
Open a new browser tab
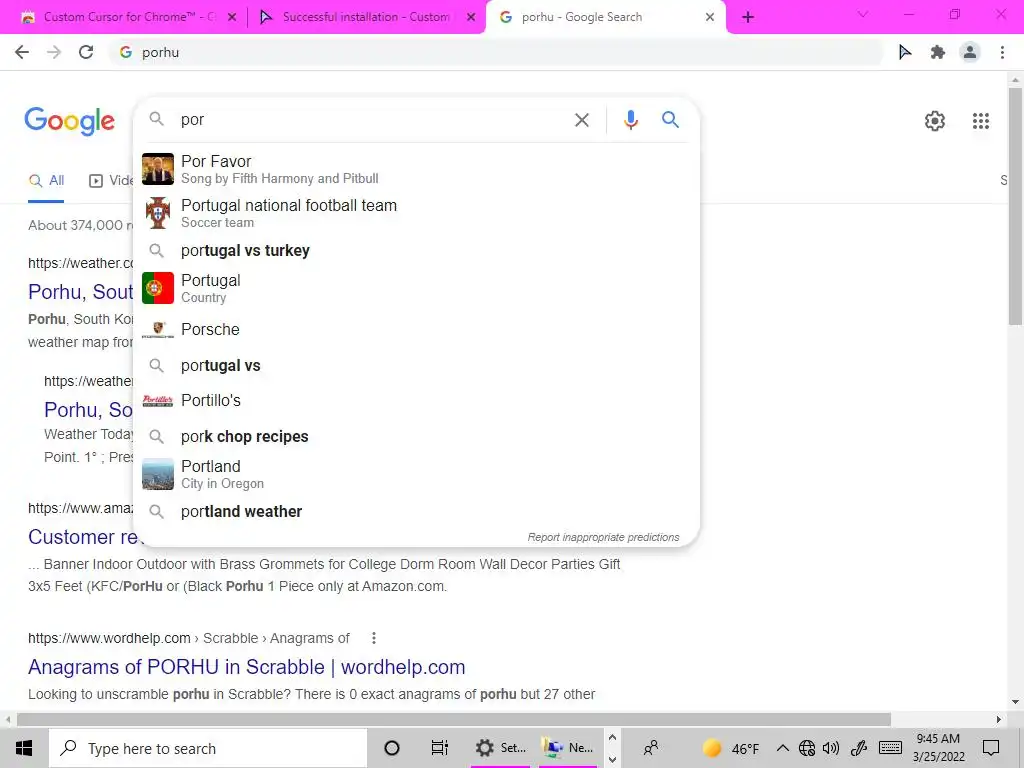[x=748, y=17]
